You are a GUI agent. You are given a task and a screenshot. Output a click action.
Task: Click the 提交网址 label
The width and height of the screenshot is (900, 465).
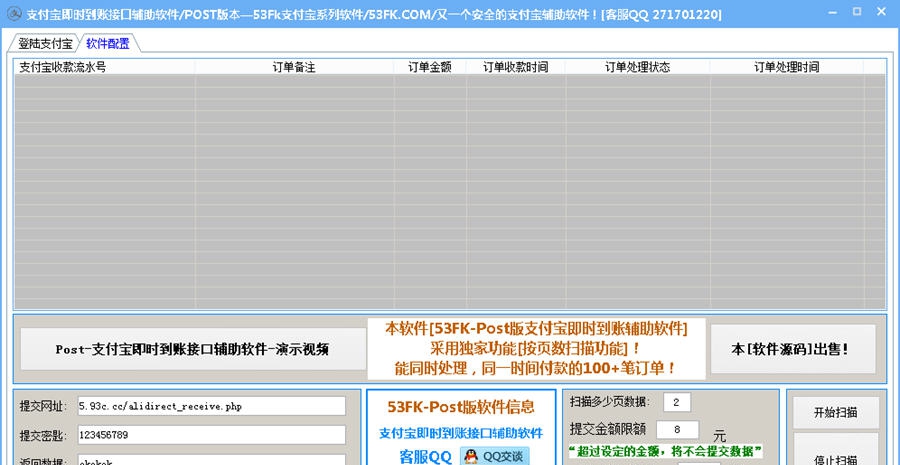(x=43, y=406)
